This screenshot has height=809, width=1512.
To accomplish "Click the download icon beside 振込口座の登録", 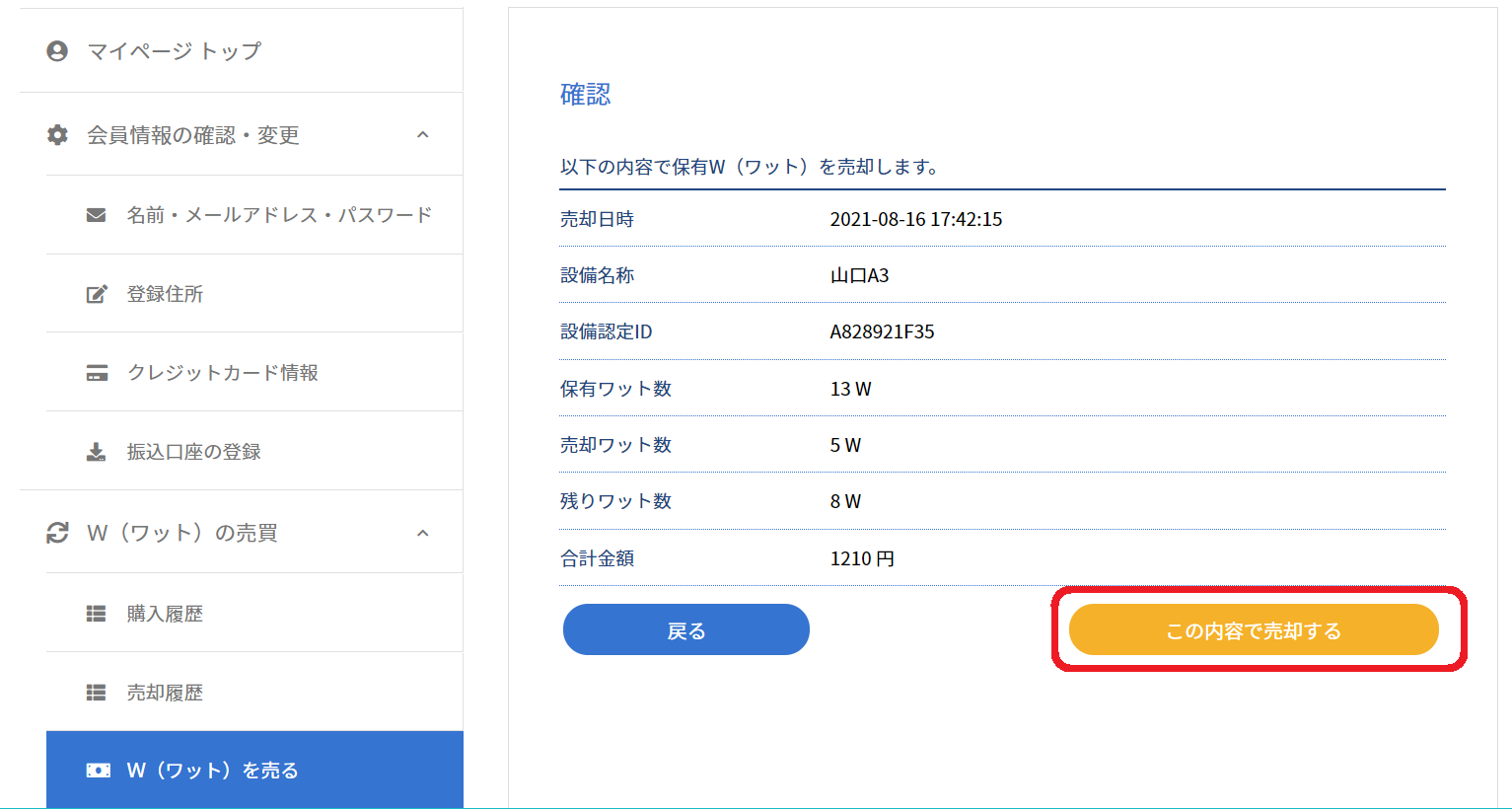I will (96, 452).
